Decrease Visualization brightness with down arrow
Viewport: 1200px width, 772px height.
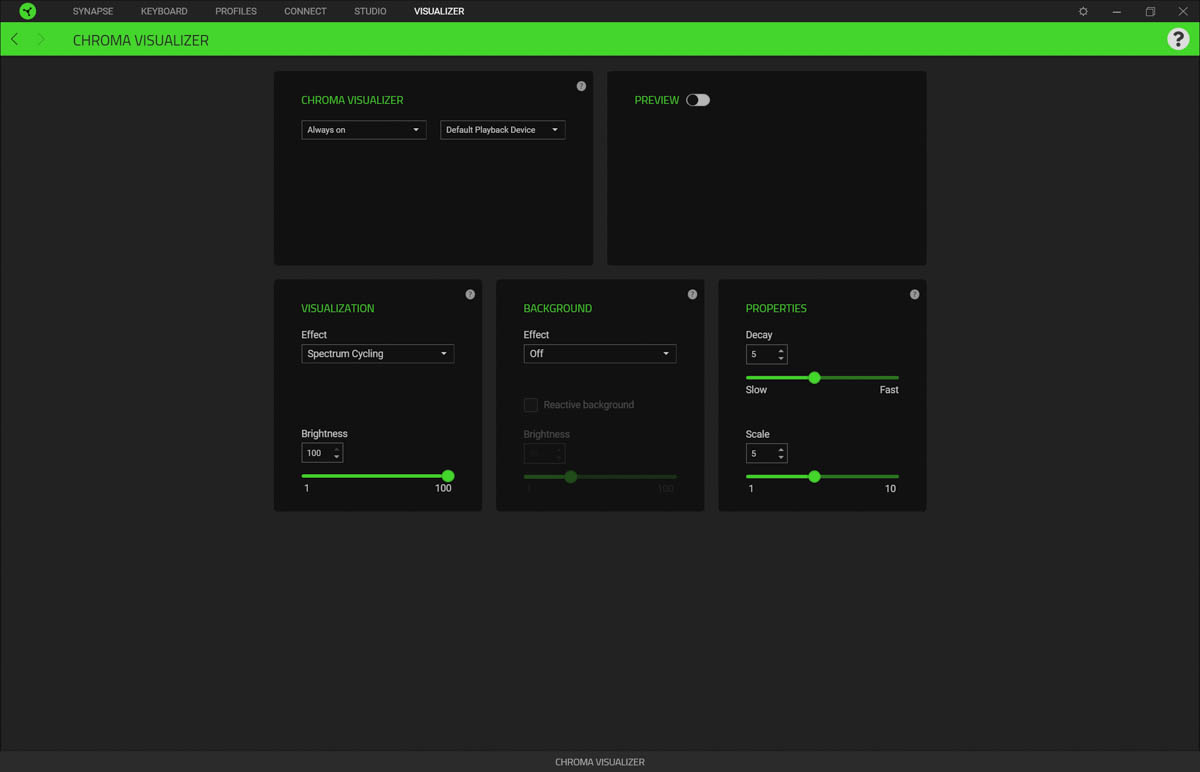[337, 457]
